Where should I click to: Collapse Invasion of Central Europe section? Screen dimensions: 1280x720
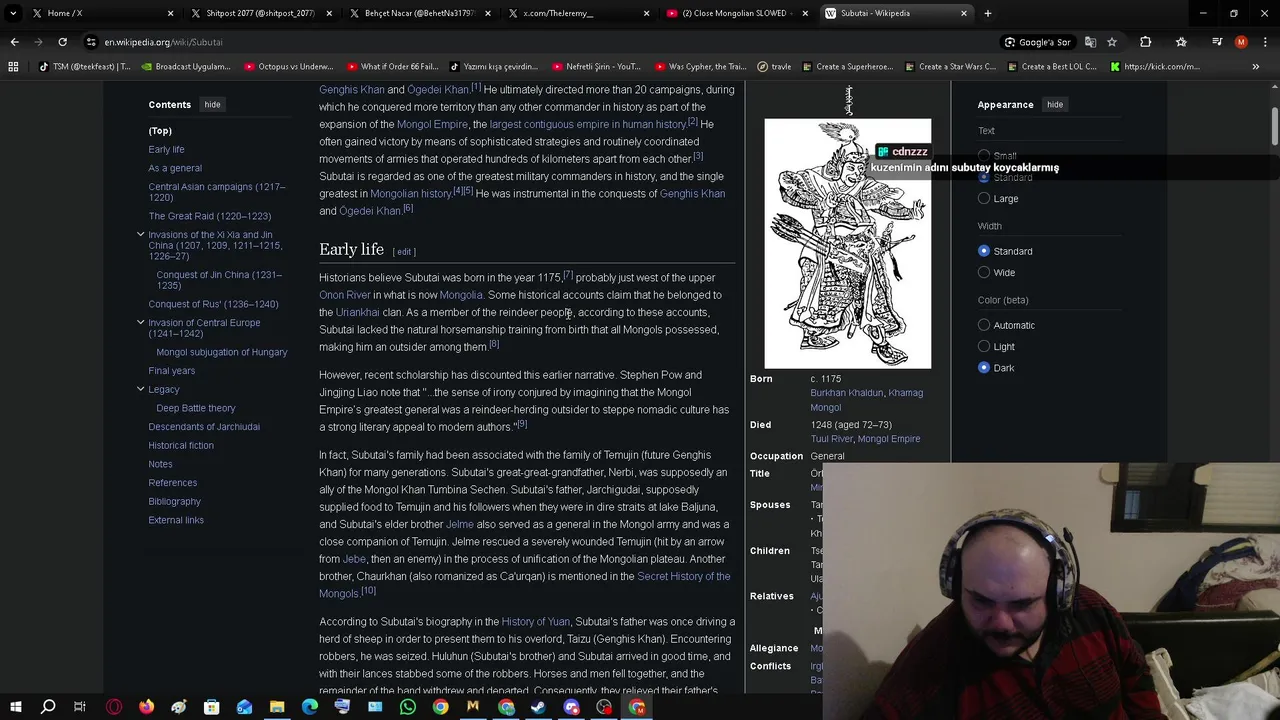click(140, 322)
